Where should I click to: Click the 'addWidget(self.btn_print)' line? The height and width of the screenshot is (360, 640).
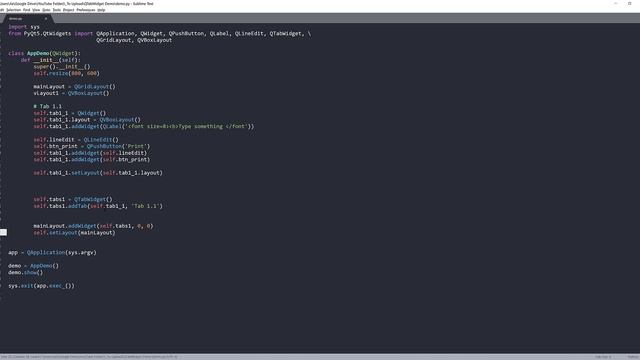click(x=92, y=160)
